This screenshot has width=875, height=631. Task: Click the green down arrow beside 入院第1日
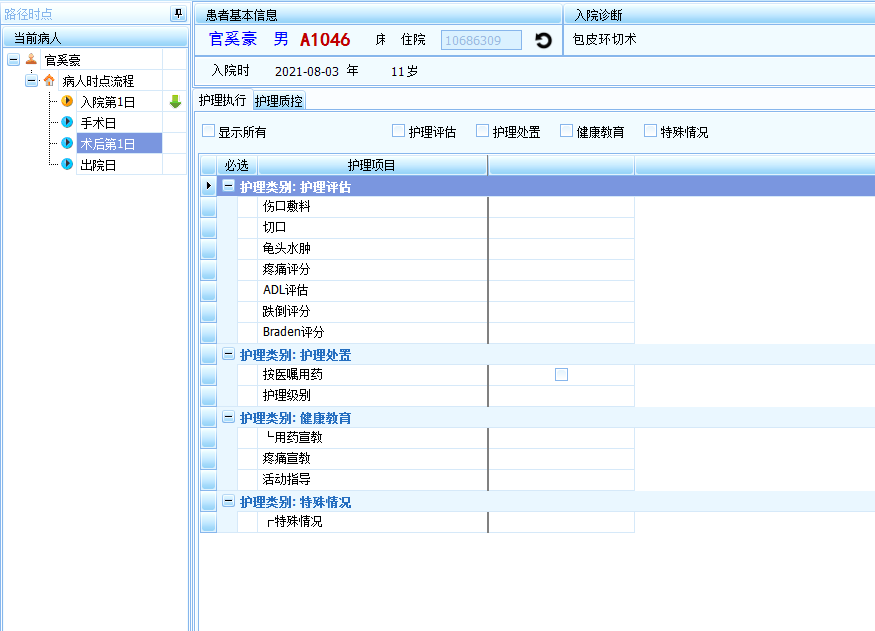175,101
